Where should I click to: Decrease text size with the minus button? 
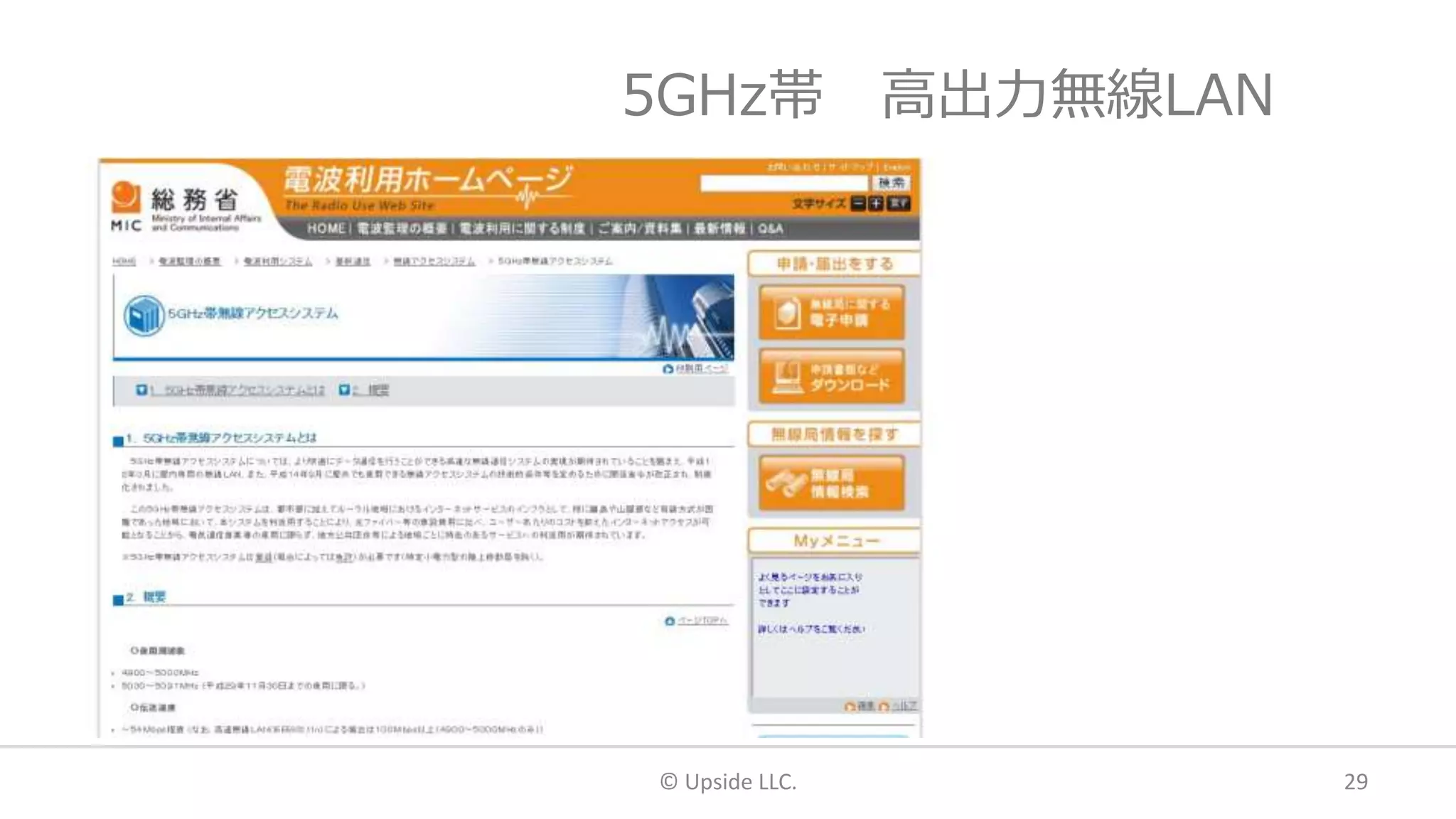pos(859,204)
